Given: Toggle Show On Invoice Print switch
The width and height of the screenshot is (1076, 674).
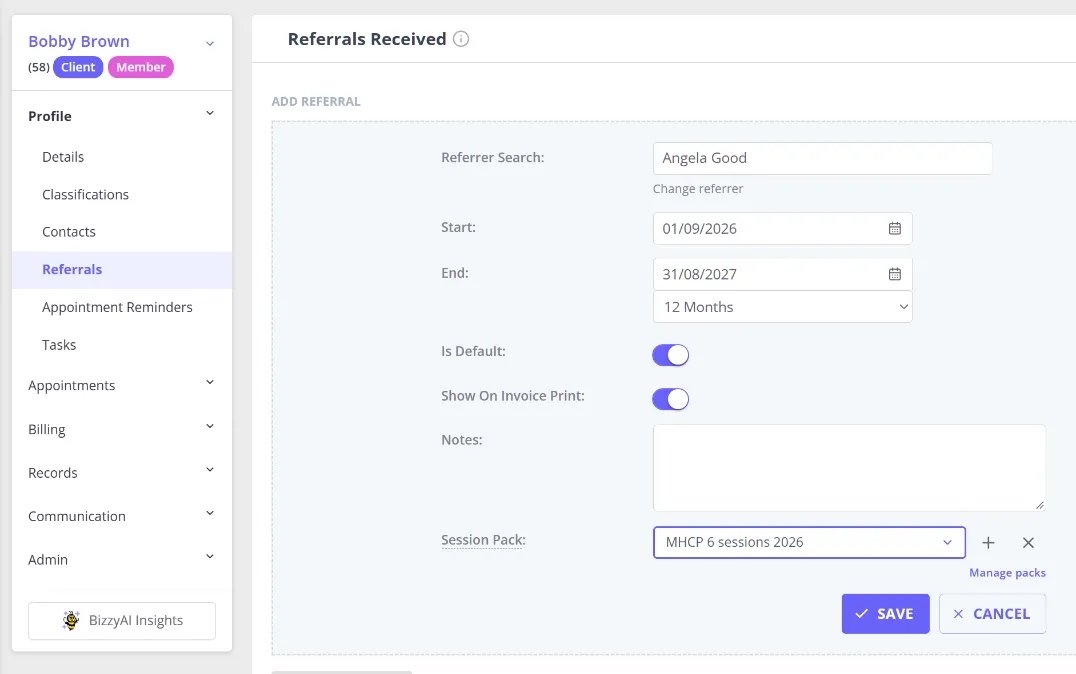Looking at the screenshot, I should coord(670,399).
